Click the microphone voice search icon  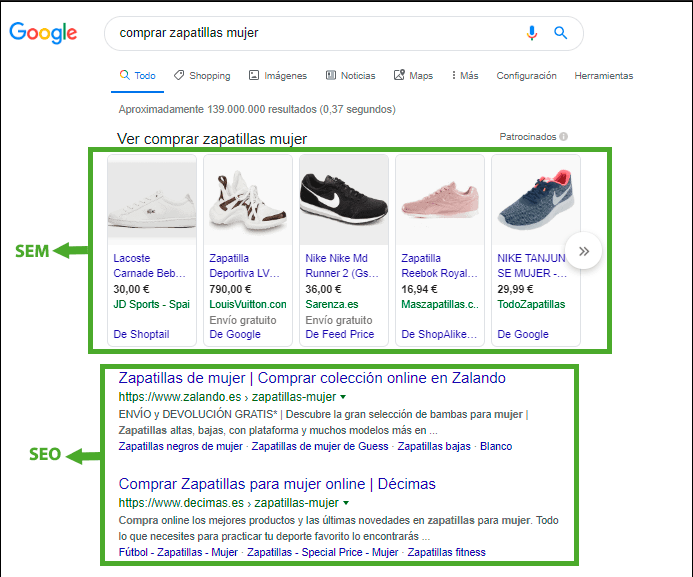tap(532, 33)
